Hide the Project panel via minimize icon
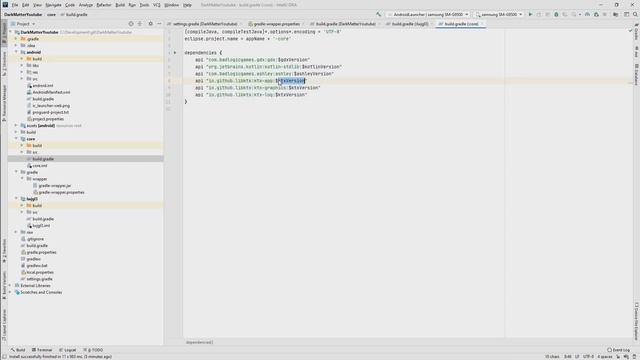640x360 pixels. click(159, 24)
